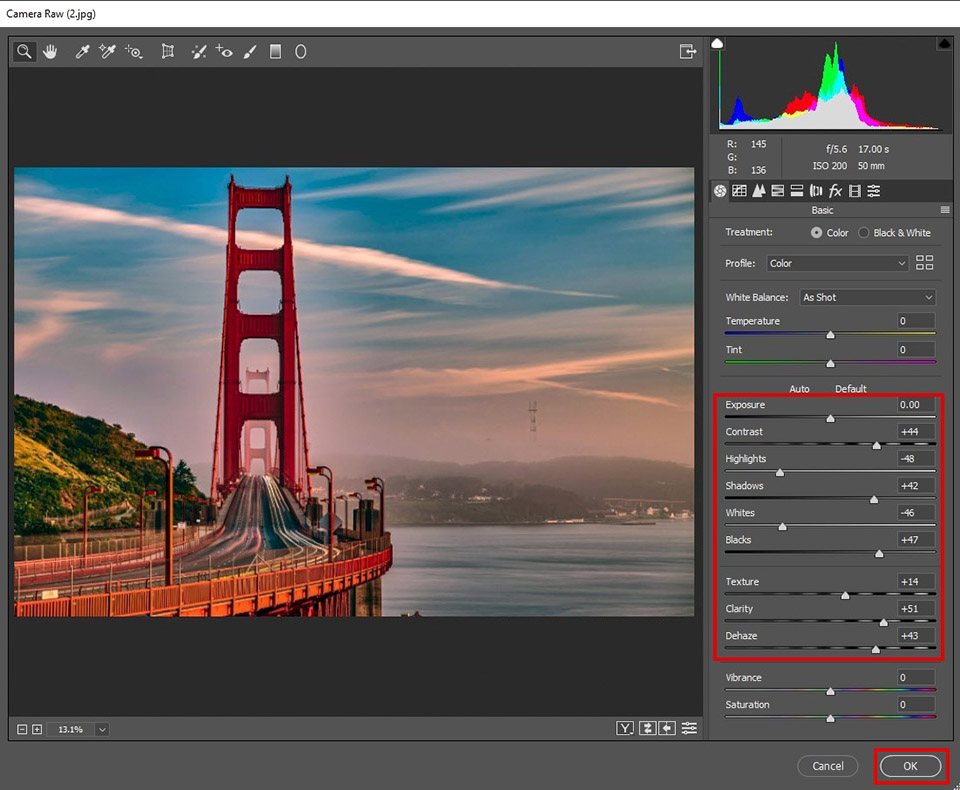
Task: Open the zoom level dropdown
Action: (x=101, y=729)
